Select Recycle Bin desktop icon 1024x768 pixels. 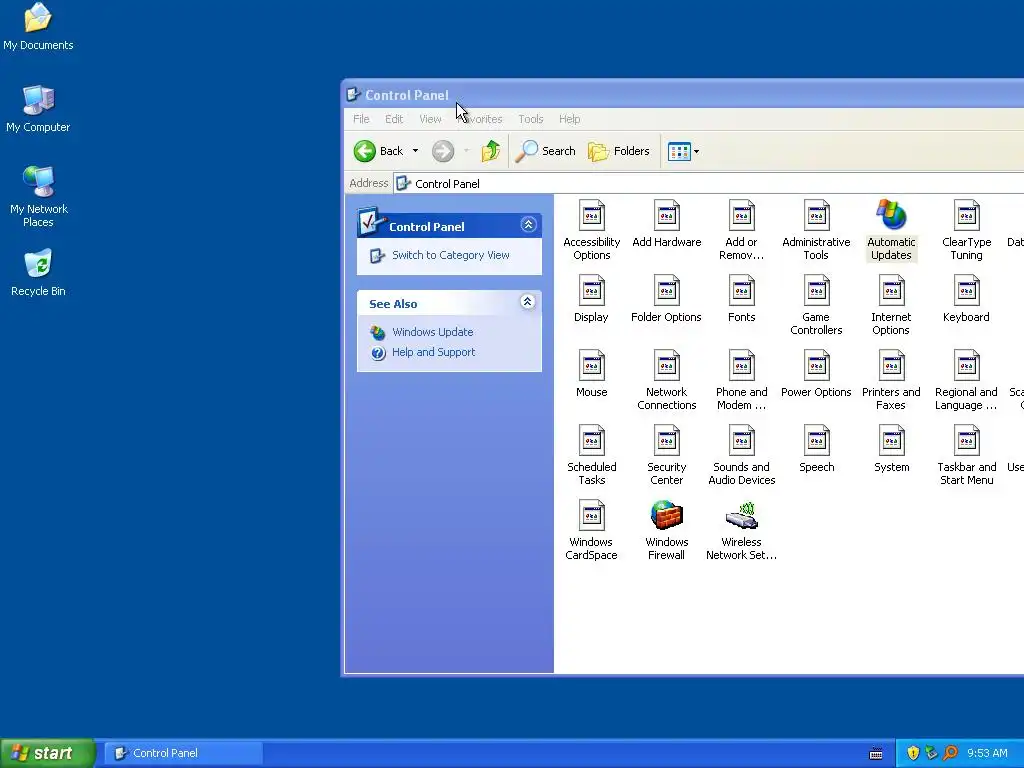click(38, 272)
